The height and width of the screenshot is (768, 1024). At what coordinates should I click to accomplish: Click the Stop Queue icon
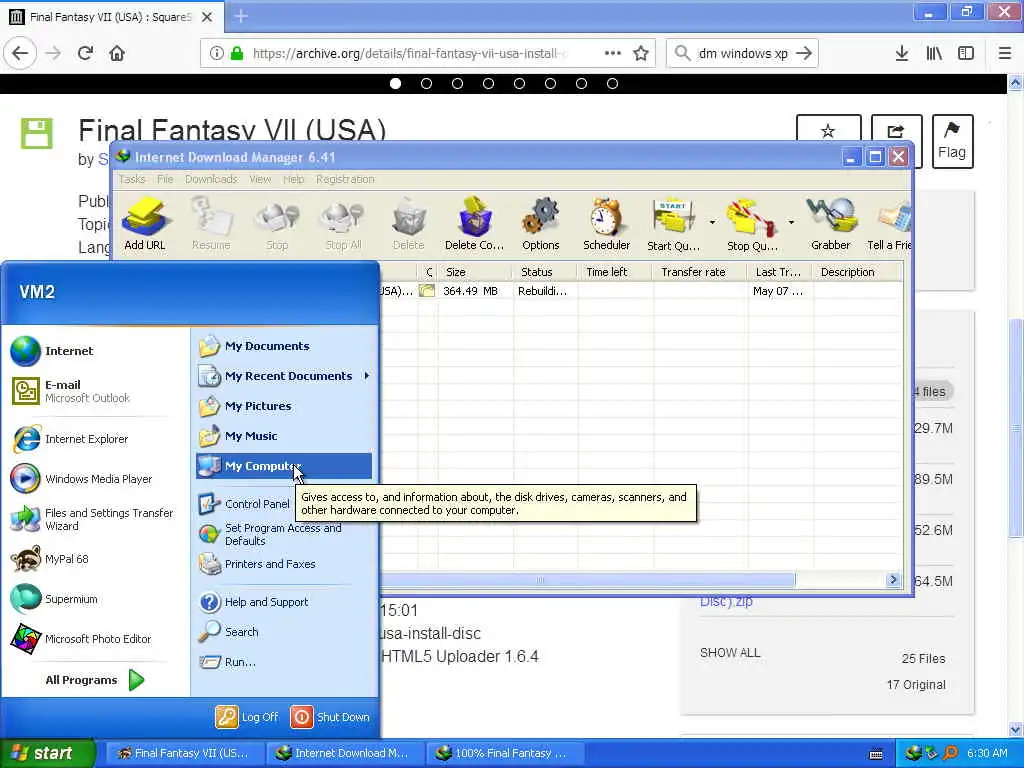coord(752,224)
